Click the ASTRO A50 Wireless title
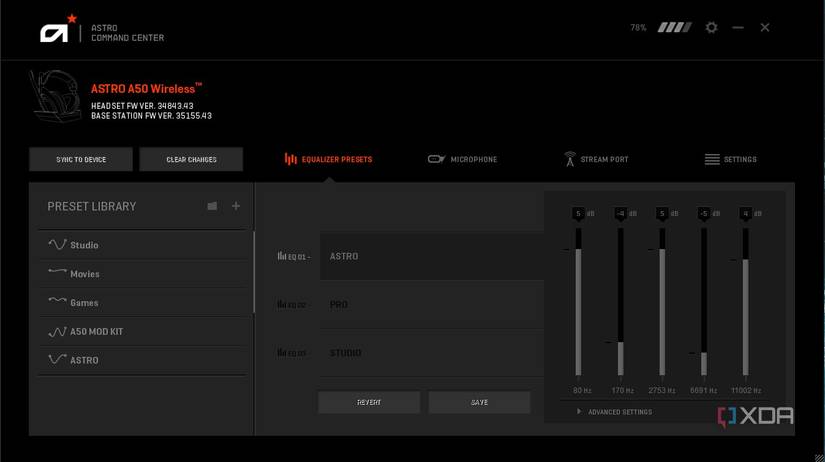 (146, 88)
